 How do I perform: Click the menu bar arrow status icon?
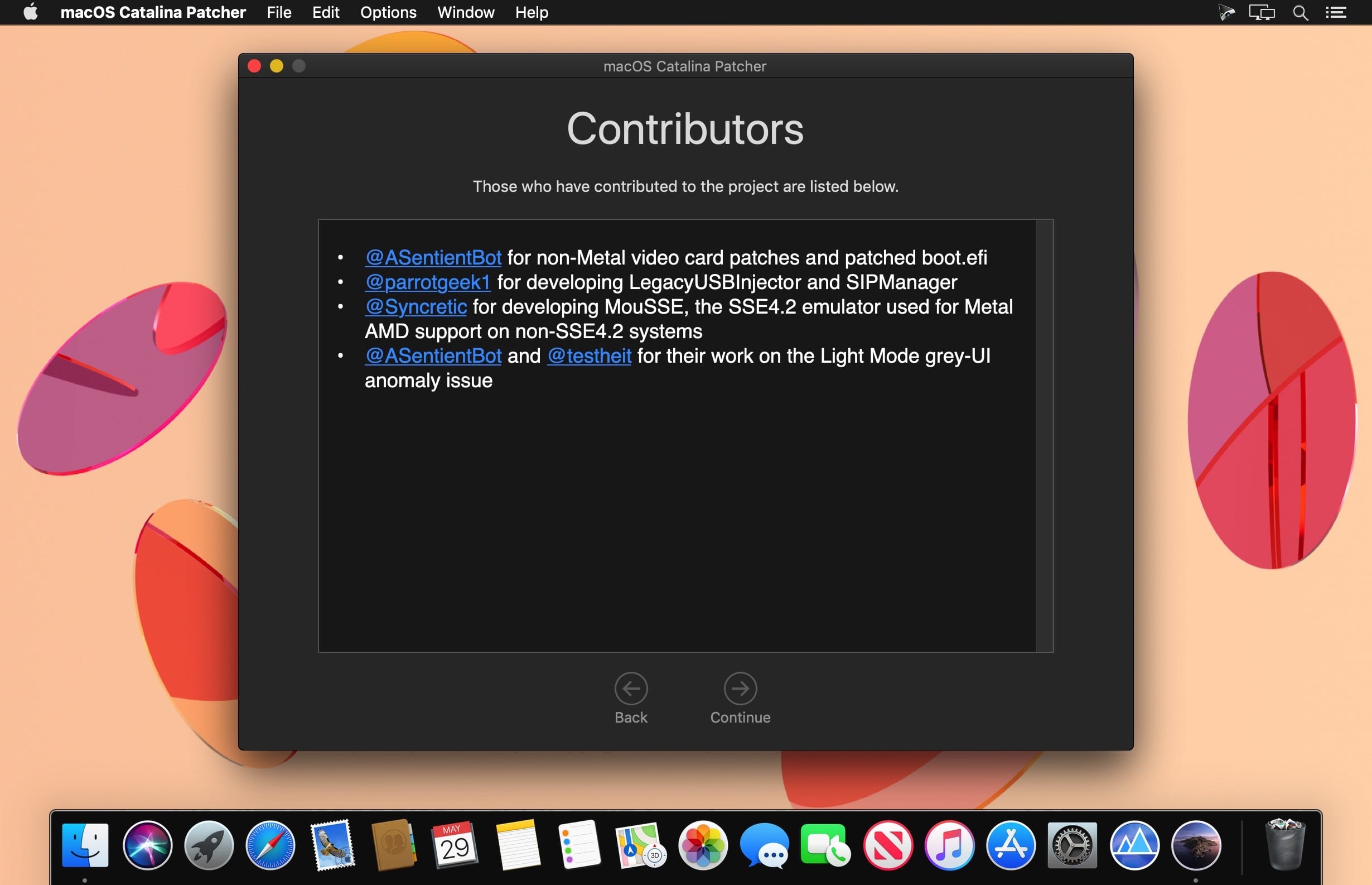[x=1225, y=12]
